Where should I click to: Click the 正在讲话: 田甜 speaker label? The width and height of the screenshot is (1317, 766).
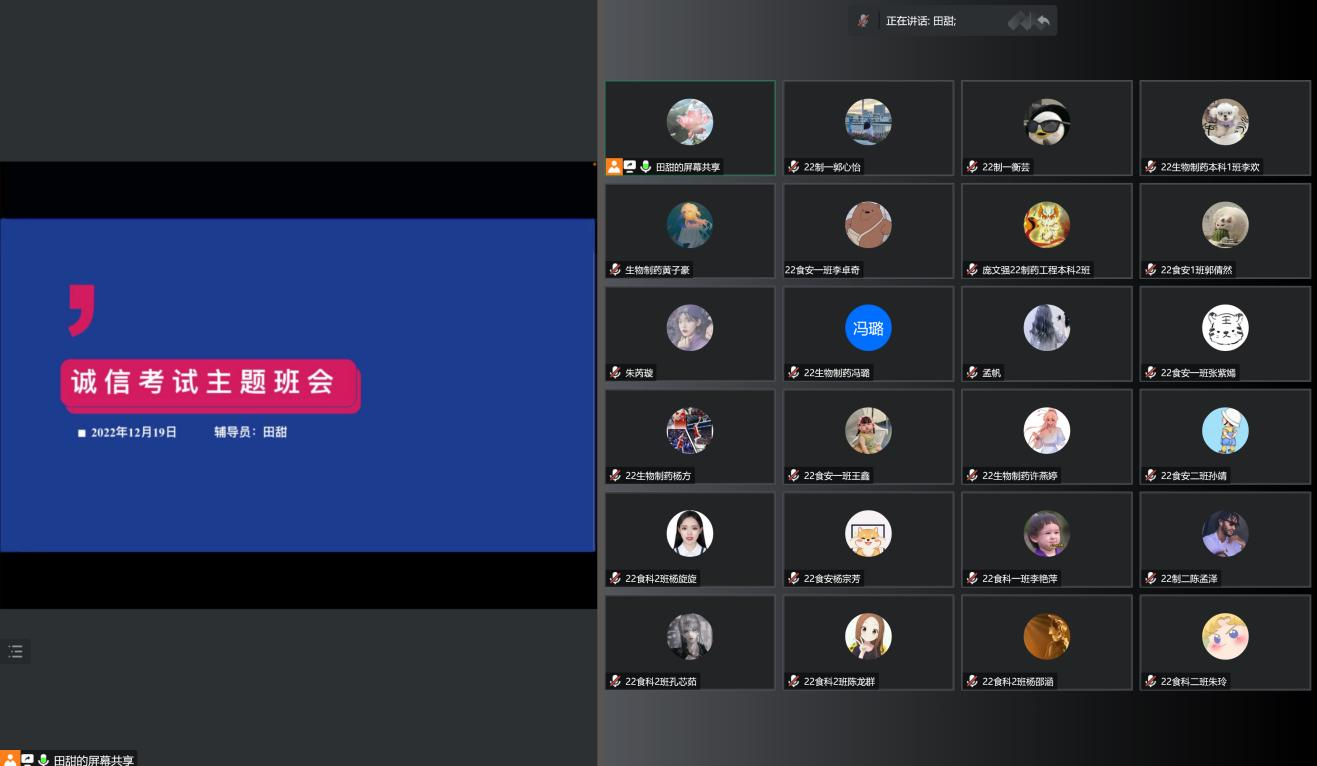(x=921, y=21)
